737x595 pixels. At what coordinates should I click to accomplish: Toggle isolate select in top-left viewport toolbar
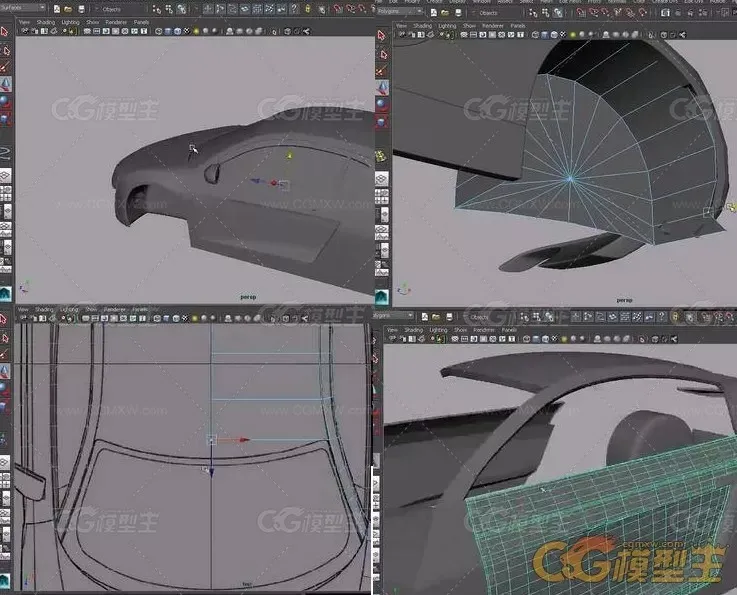[274, 31]
